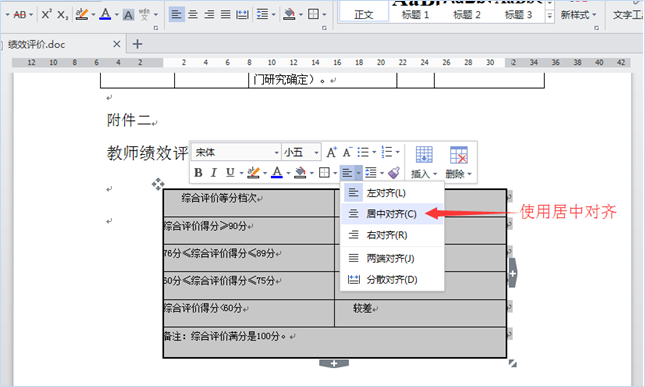Toggle Bold in mini toolbar
The image size is (645, 387).
click(198, 172)
